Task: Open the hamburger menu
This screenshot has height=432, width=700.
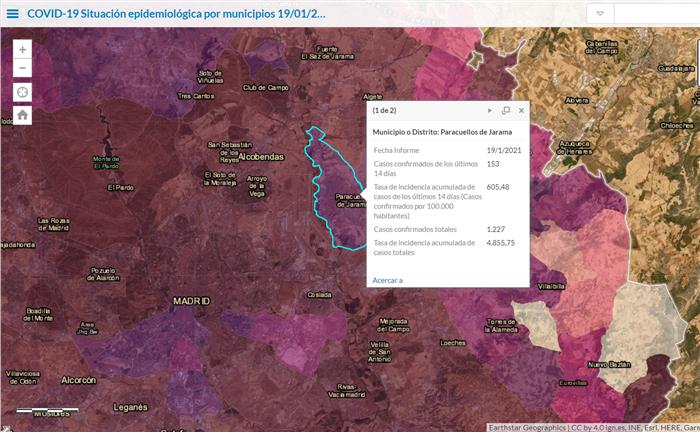Action: click(12, 14)
